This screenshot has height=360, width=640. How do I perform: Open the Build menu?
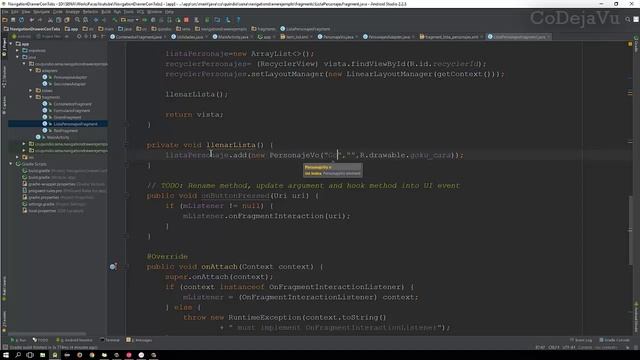tap(106, 12)
